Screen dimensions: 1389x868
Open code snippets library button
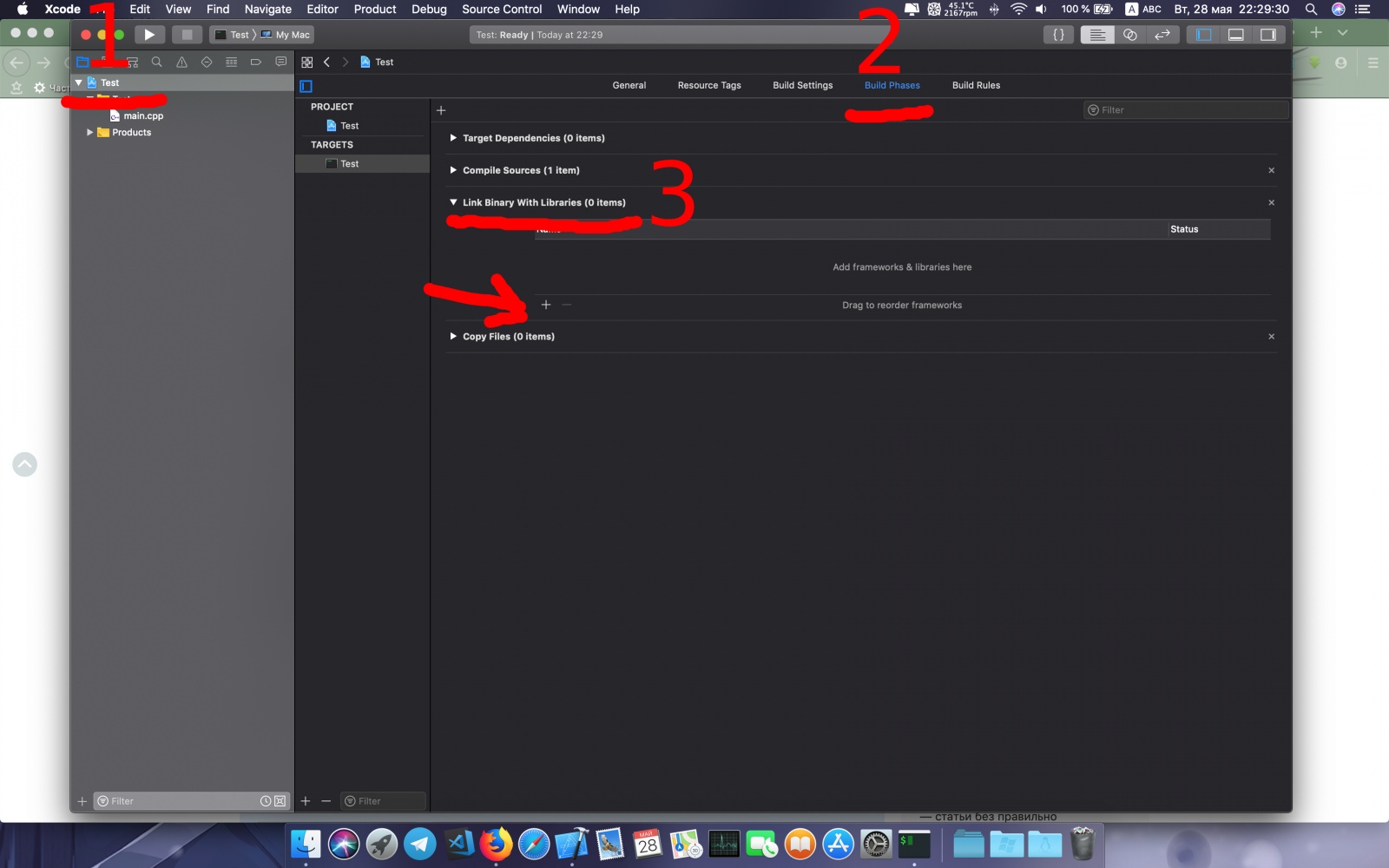(x=1058, y=35)
